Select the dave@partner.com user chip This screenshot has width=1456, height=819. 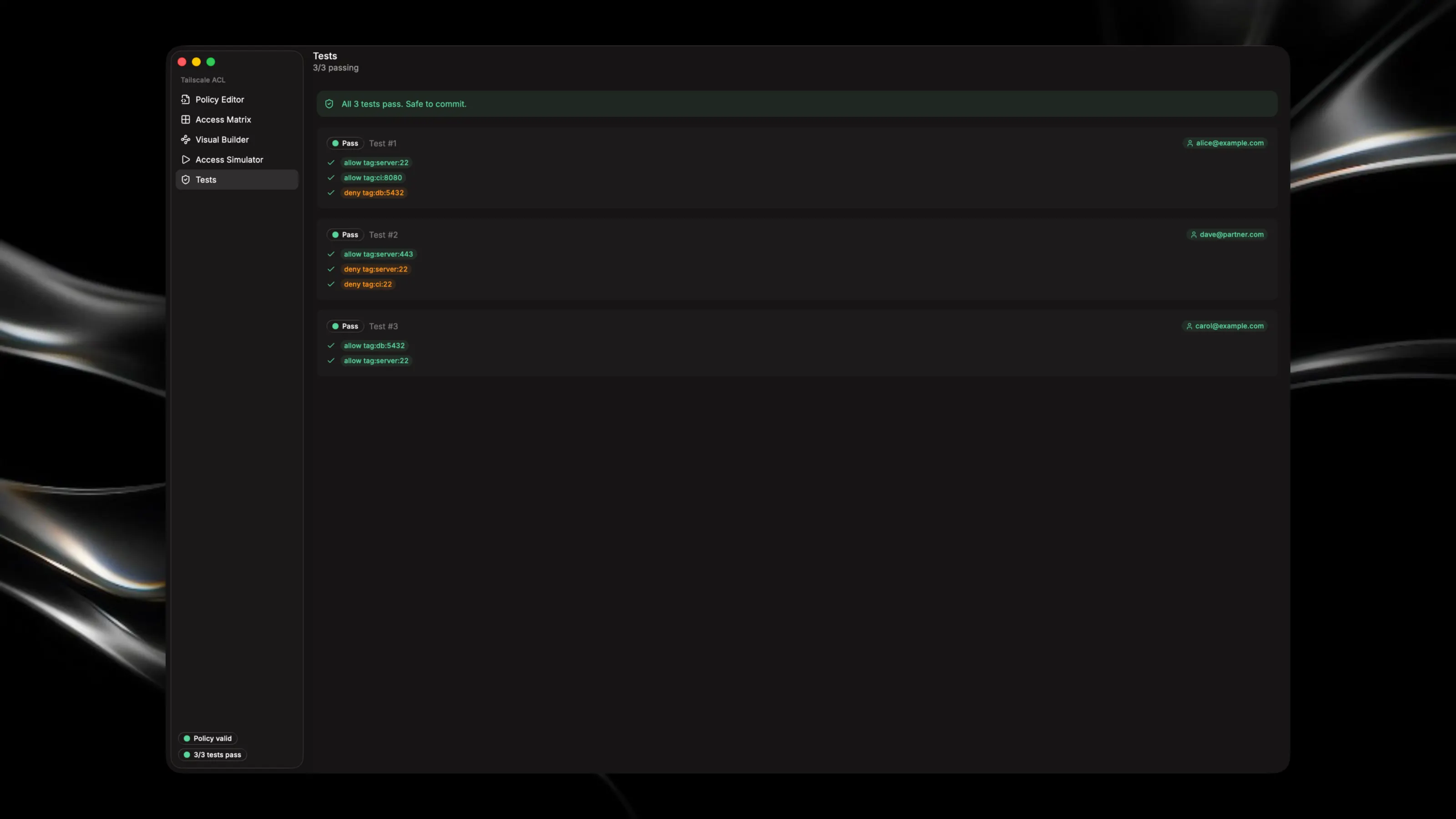(x=1227, y=235)
